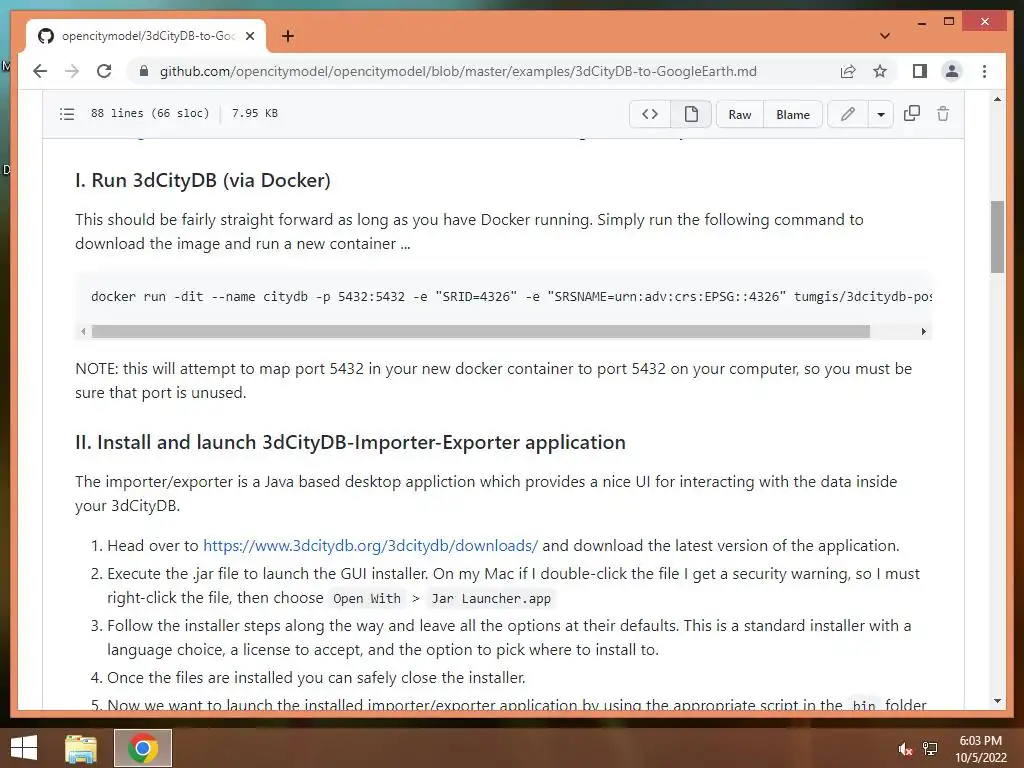The height and width of the screenshot is (768, 1024).
Task: Display the rendered file view
Action: (691, 114)
